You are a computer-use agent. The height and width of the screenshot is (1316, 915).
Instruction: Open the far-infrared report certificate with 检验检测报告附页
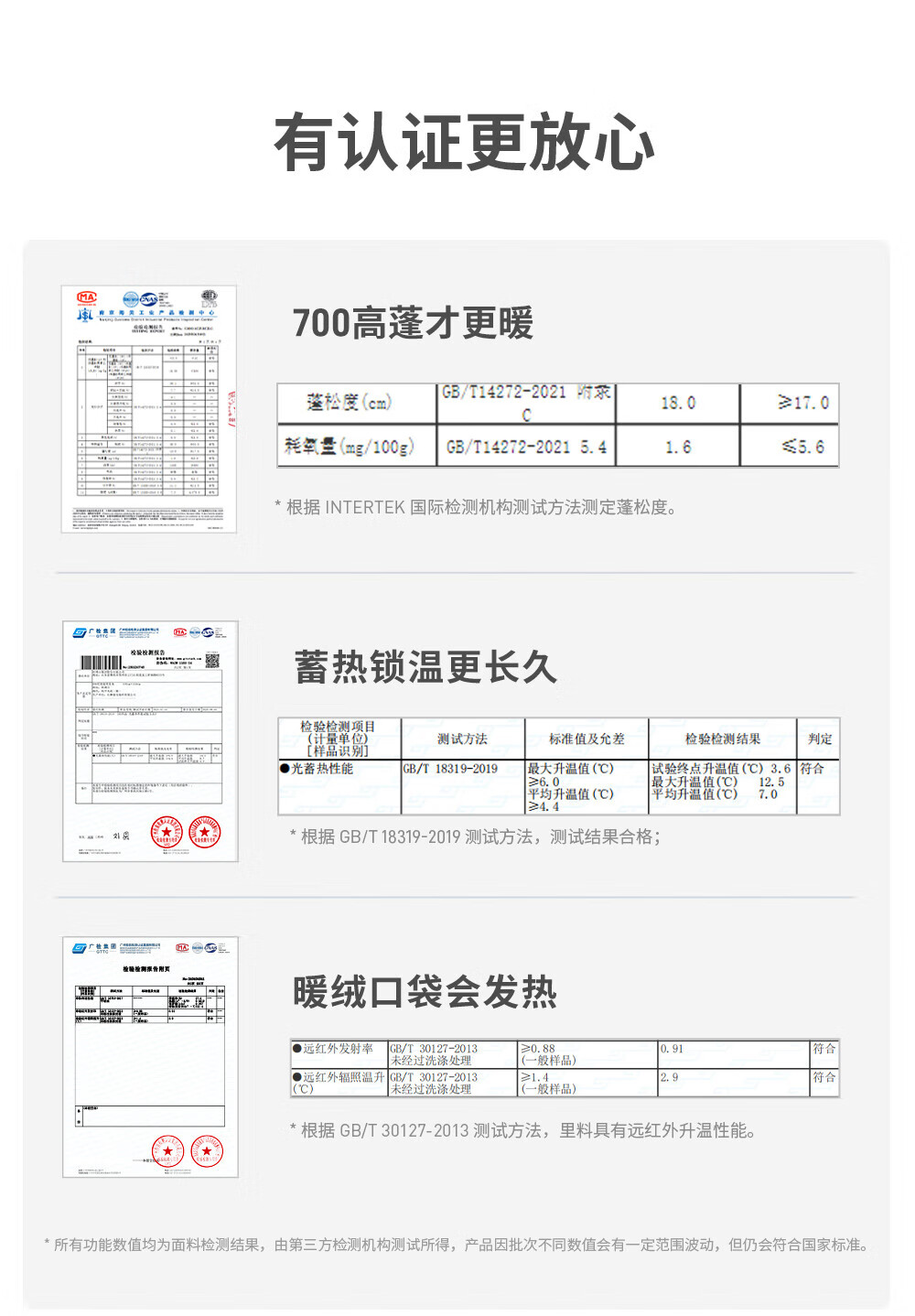click(150, 1056)
